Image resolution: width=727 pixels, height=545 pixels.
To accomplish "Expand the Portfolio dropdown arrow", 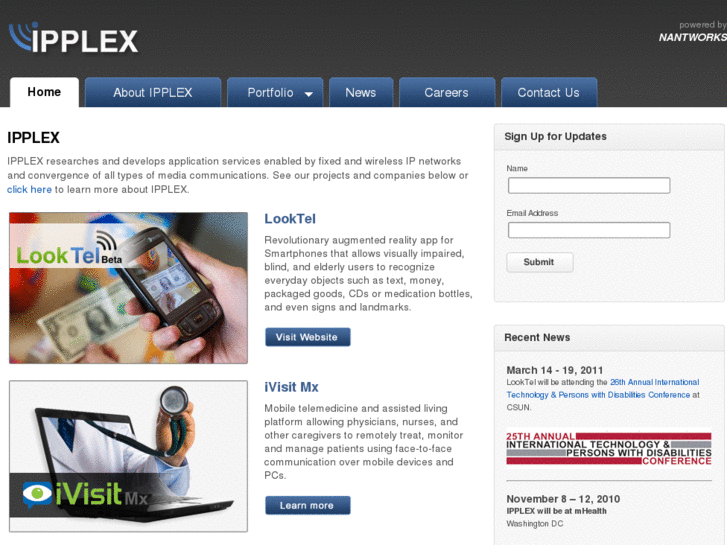I will [308, 94].
